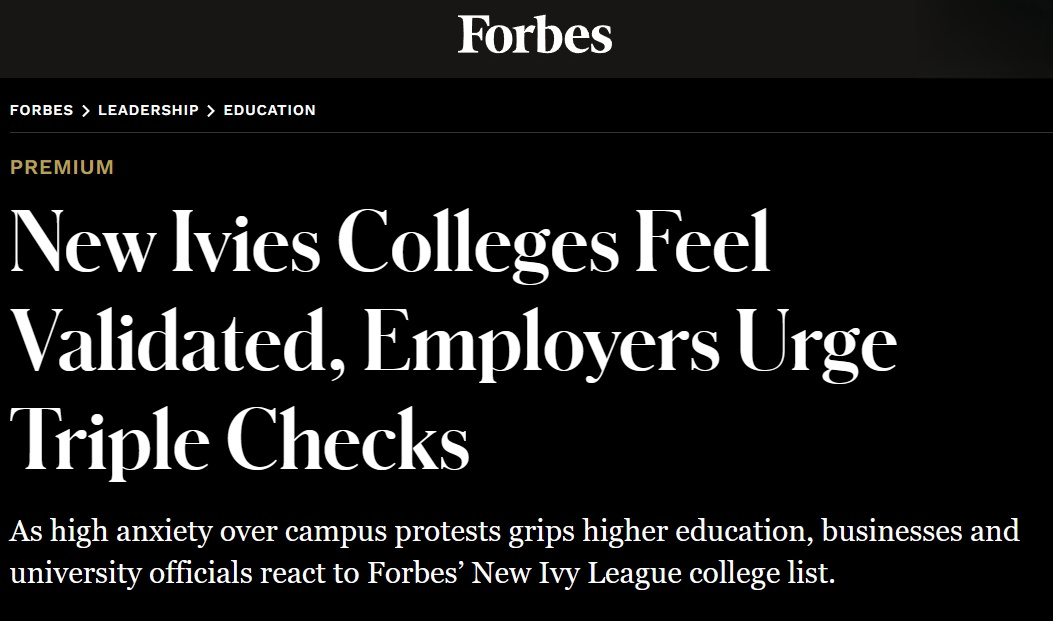Click 'Employers' in the article headline
The height and width of the screenshot is (621, 1053).
(x=541, y=342)
